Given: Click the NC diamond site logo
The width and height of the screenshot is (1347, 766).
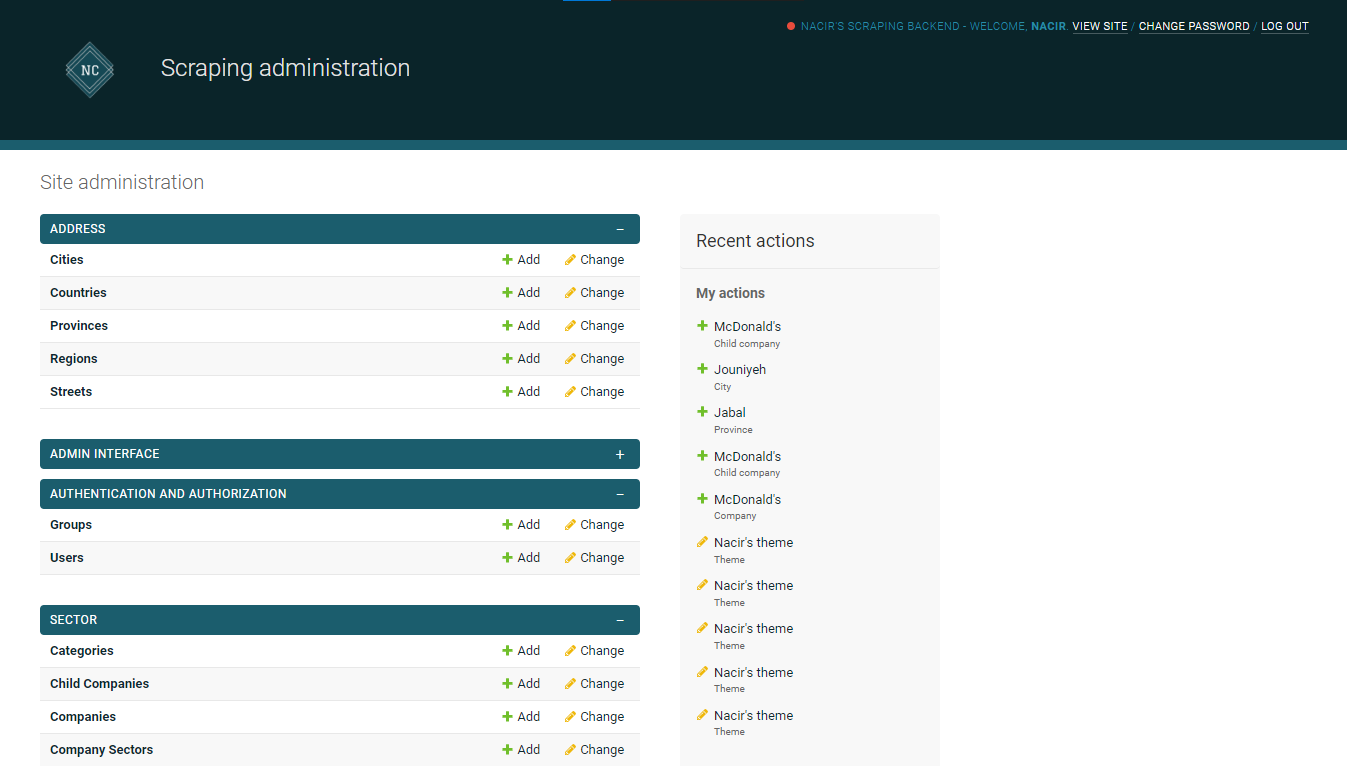Looking at the screenshot, I should coord(89,70).
